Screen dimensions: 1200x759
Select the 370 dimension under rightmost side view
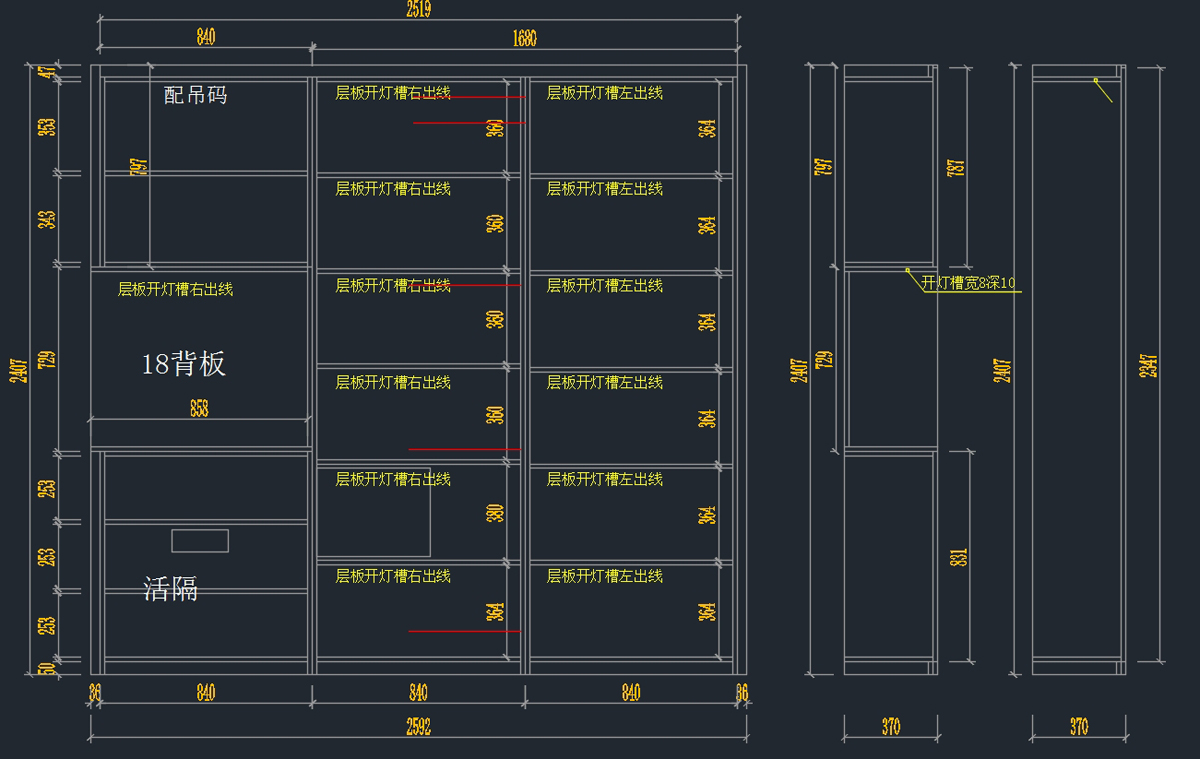1078,727
